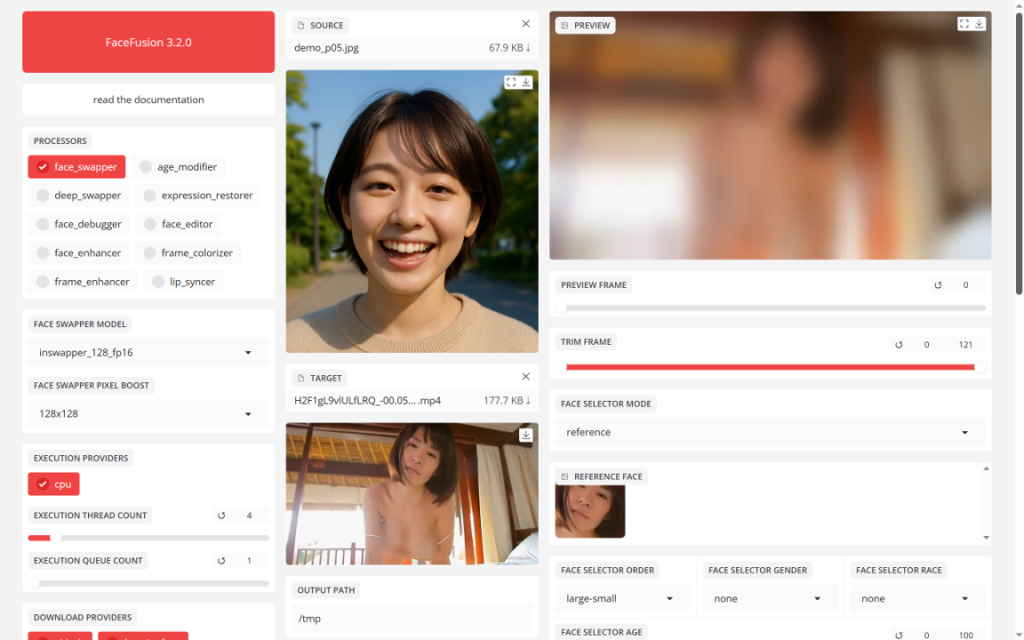Image resolution: width=1024 pixels, height=640 pixels.
Task: Reset the trim frame range
Action: tap(898, 342)
